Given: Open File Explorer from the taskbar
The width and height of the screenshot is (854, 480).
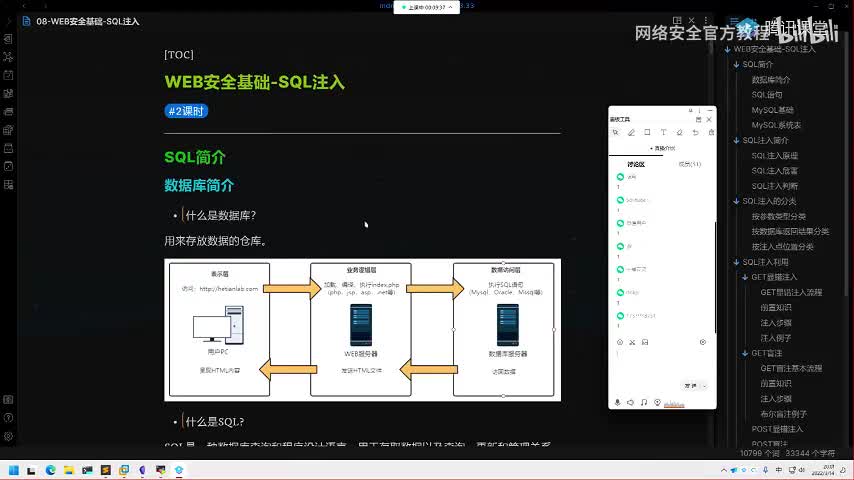Looking at the screenshot, I should click(69, 470).
